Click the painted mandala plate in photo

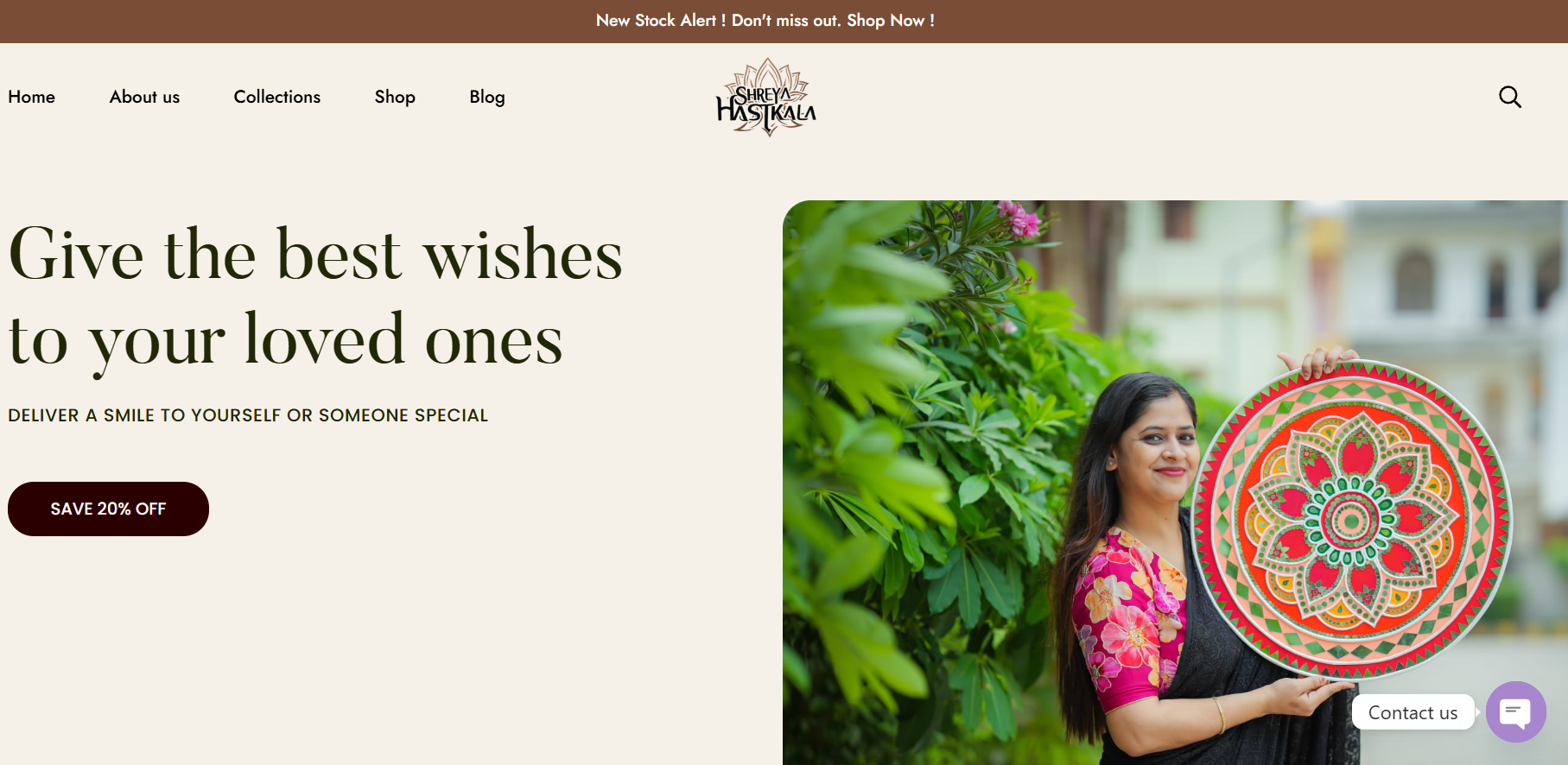[x=1352, y=519]
